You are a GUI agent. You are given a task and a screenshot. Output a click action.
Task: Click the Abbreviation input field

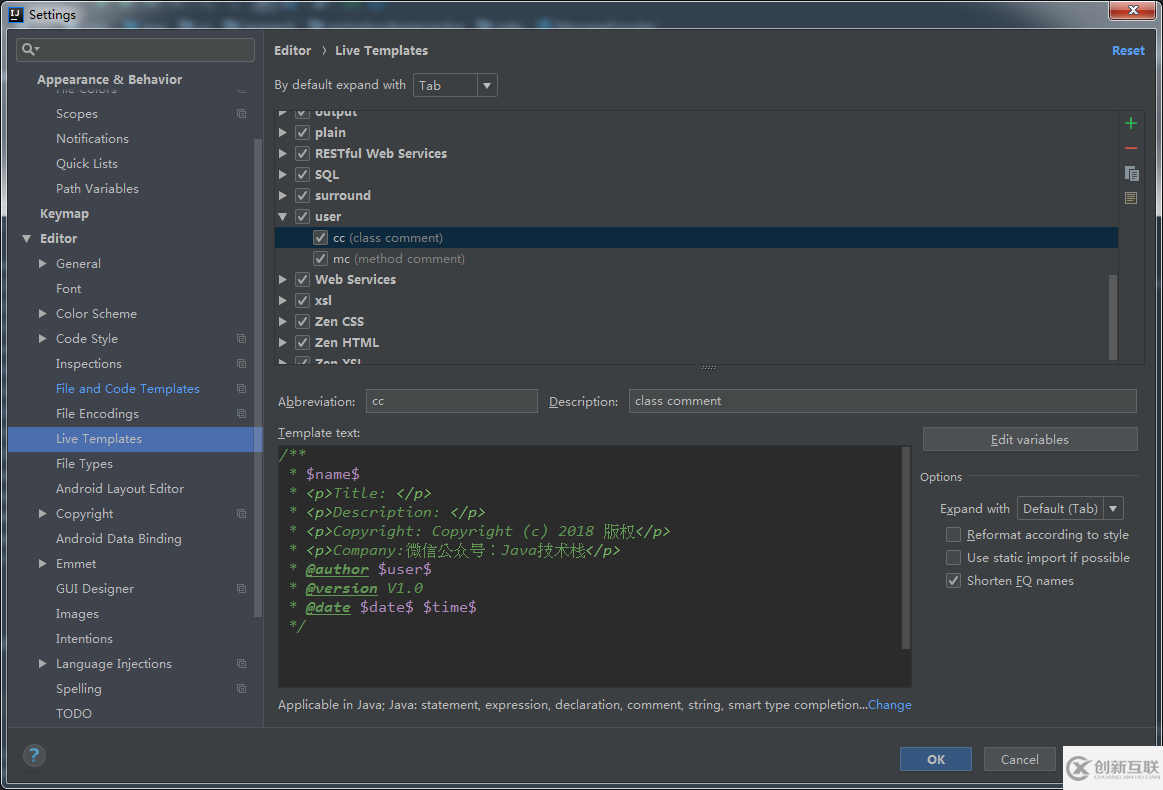pos(451,401)
